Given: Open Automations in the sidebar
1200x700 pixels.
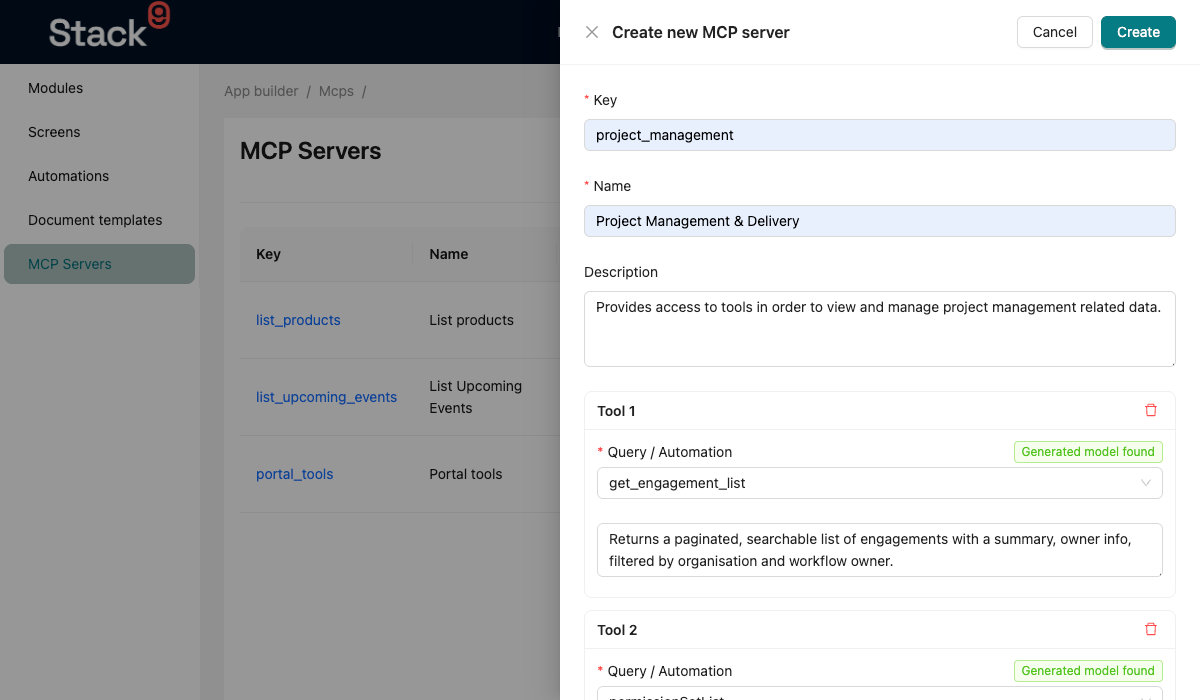Looking at the screenshot, I should point(99,176).
